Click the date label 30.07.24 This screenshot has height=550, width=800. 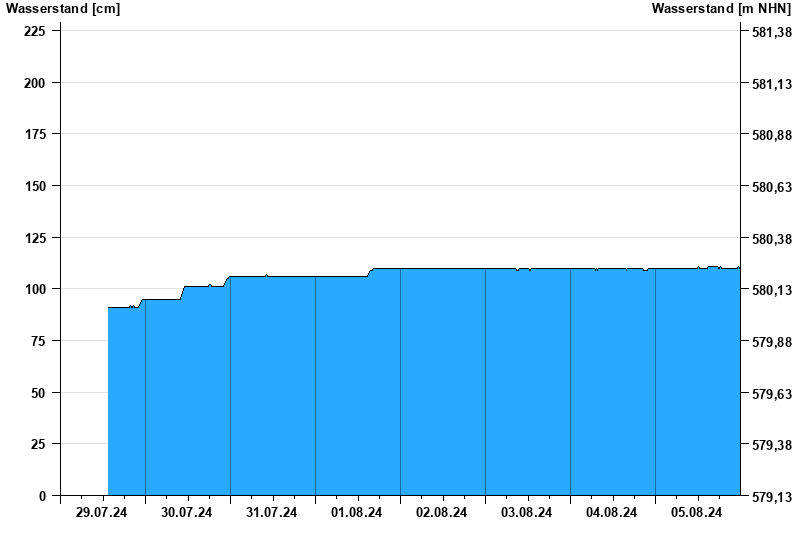(187, 513)
